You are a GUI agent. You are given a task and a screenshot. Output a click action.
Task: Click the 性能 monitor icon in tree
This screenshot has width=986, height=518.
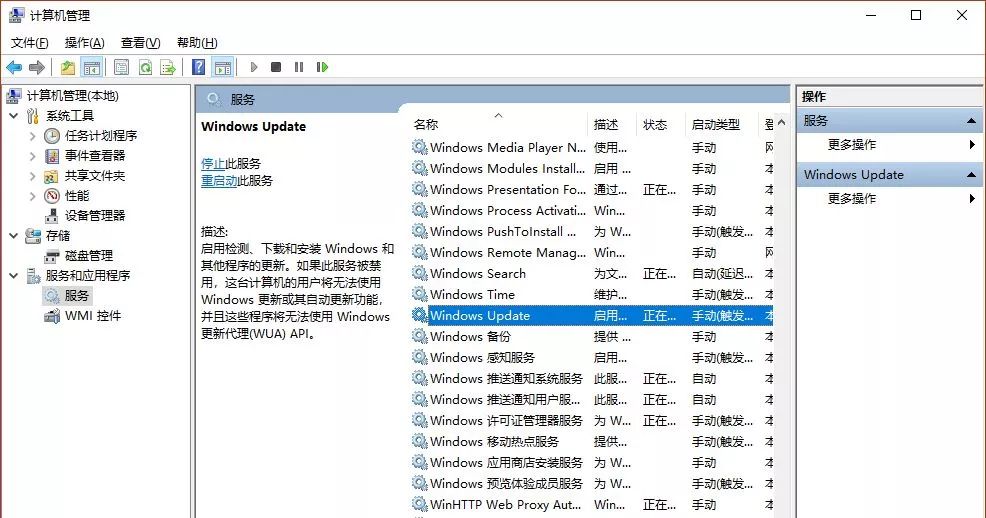pyautogui.click(x=52, y=196)
